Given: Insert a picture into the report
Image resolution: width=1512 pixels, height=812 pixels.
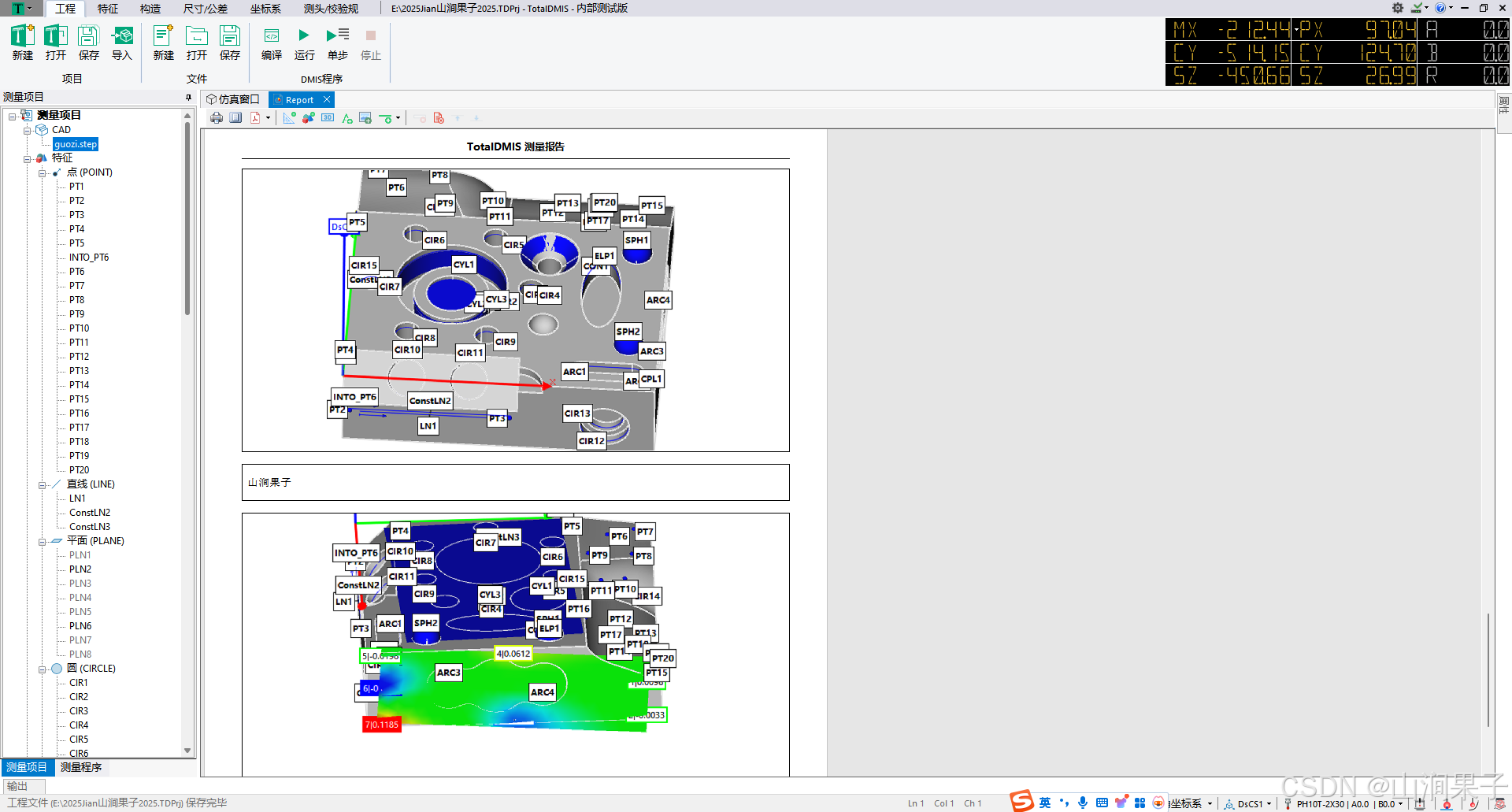Looking at the screenshot, I should (x=365, y=118).
